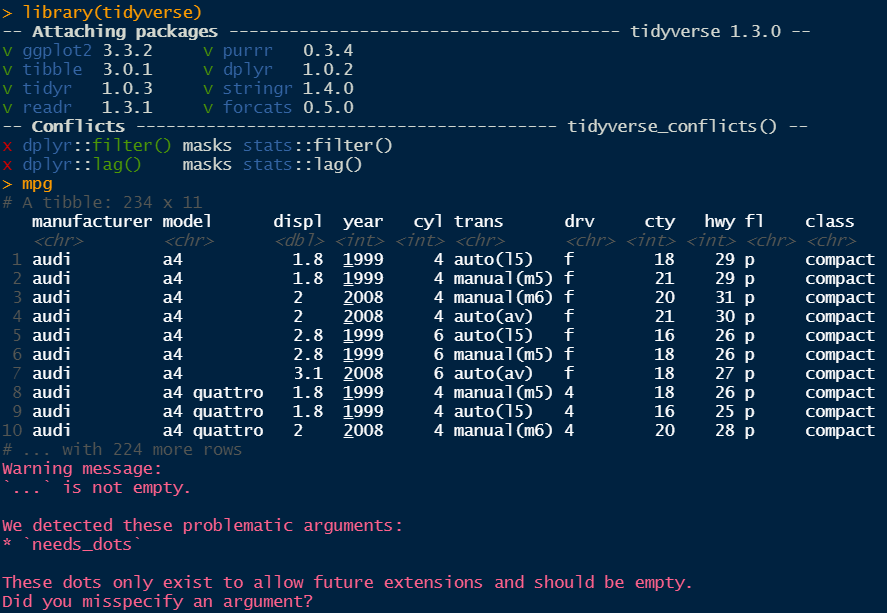Click the 'trans' column header
This screenshot has height=613, width=887.
click(478, 222)
